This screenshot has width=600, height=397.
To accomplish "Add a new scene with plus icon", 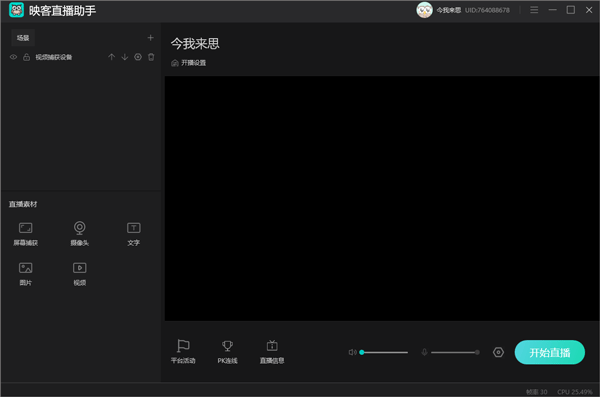I will [x=150, y=38].
